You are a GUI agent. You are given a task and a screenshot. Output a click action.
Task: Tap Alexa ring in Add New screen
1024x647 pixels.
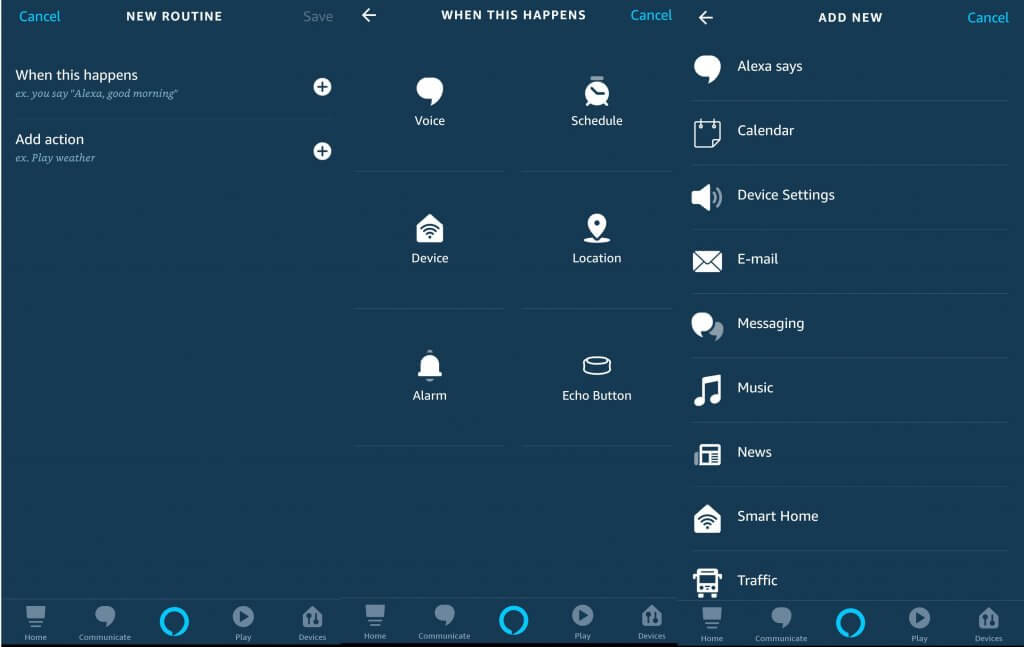pos(850,622)
